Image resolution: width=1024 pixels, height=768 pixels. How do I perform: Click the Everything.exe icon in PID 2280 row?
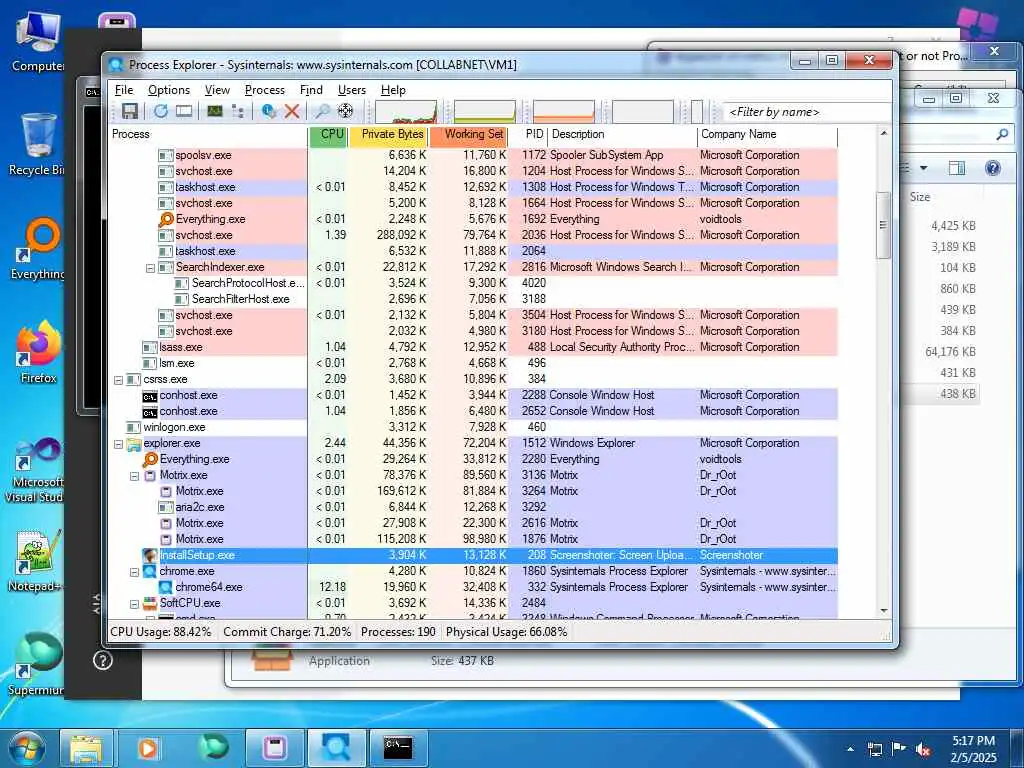point(151,459)
